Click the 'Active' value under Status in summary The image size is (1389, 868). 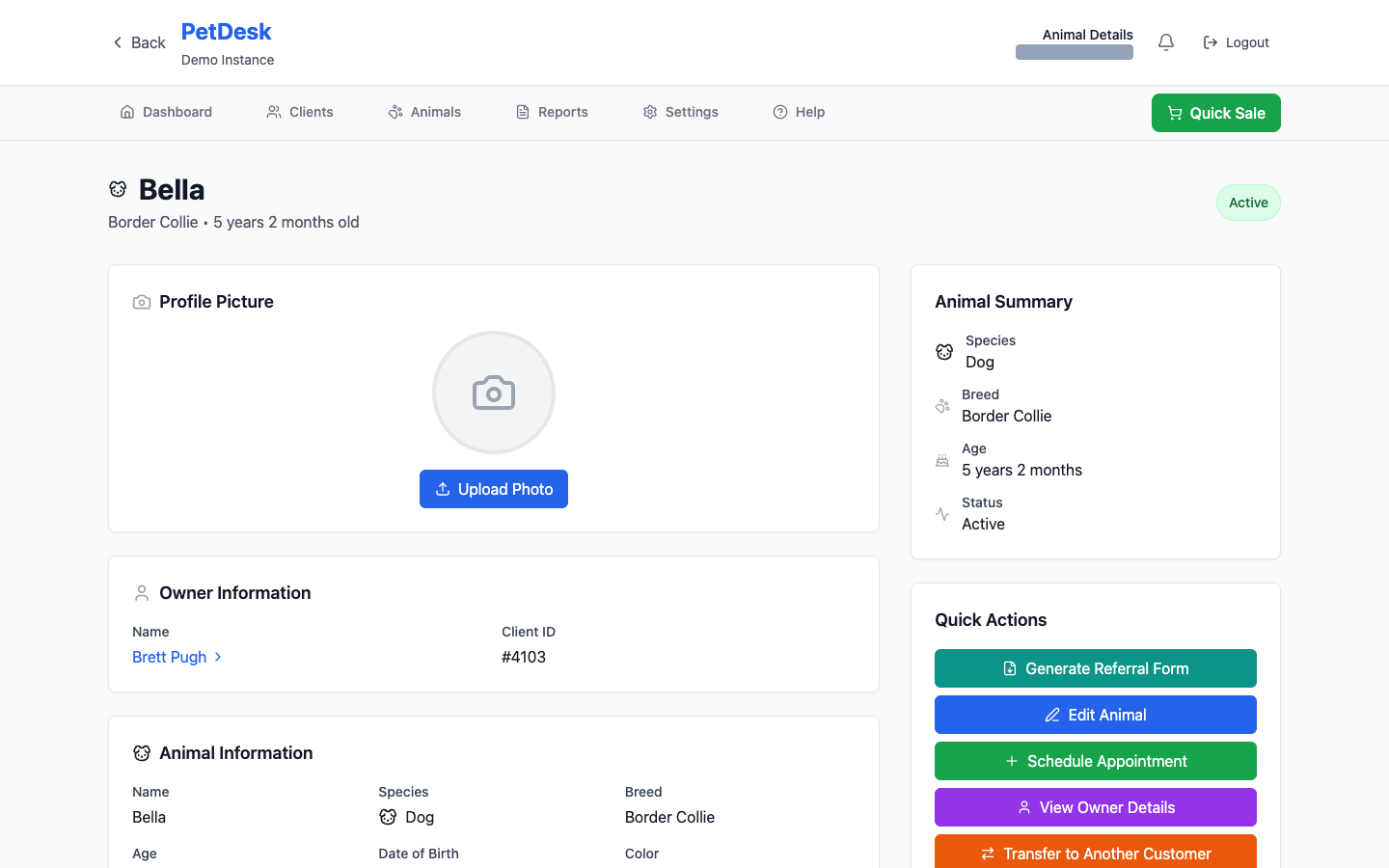pos(984,524)
